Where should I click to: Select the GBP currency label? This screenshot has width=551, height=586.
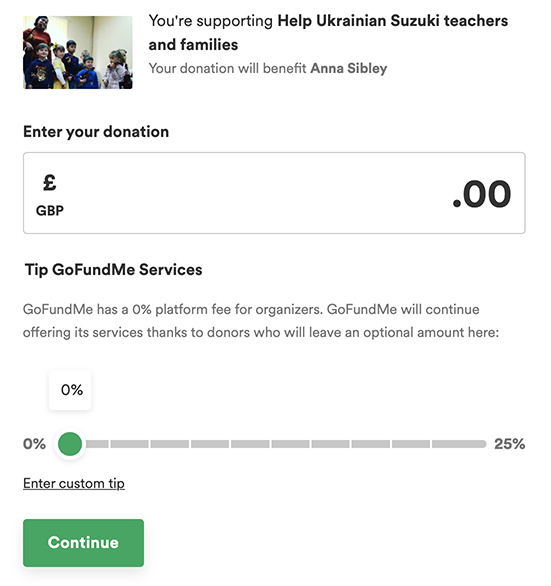pos(50,211)
